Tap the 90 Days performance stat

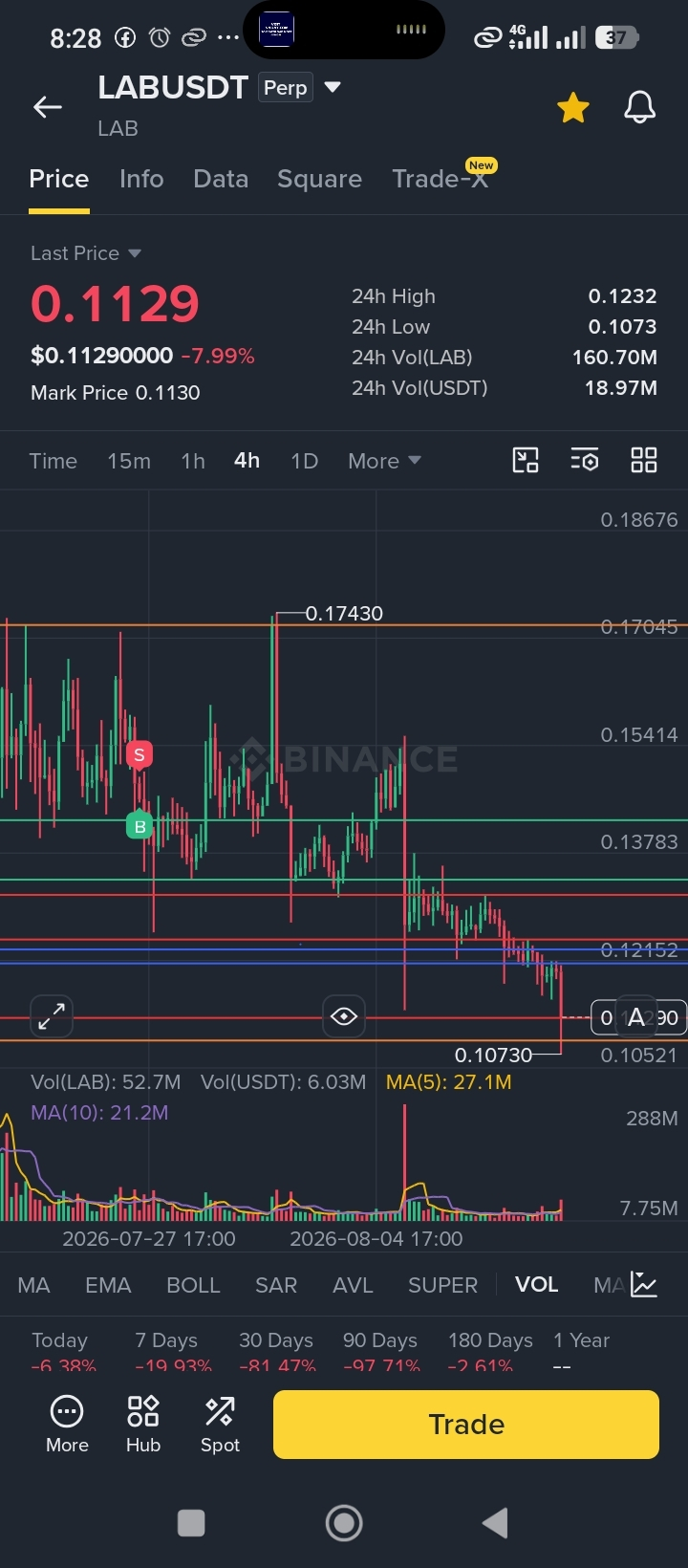tap(381, 1353)
